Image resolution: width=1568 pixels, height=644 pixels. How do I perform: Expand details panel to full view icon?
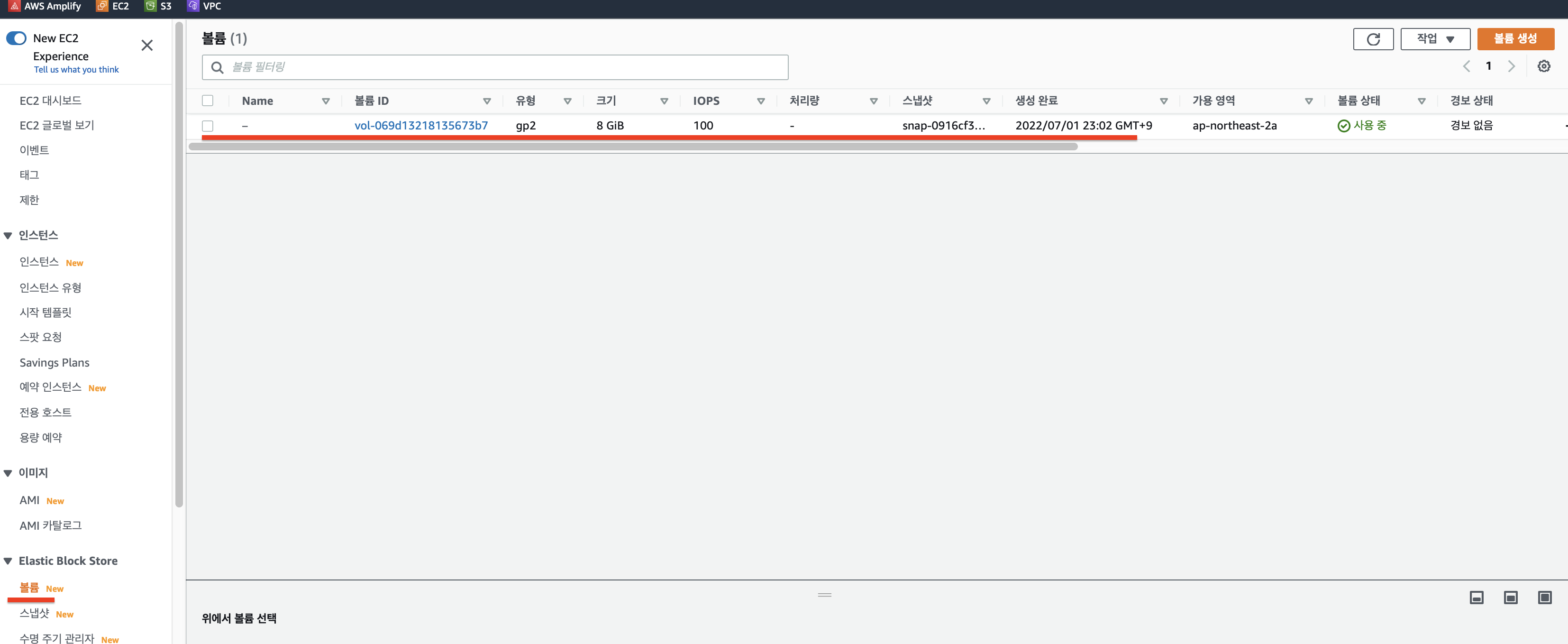[x=1544, y=597]
